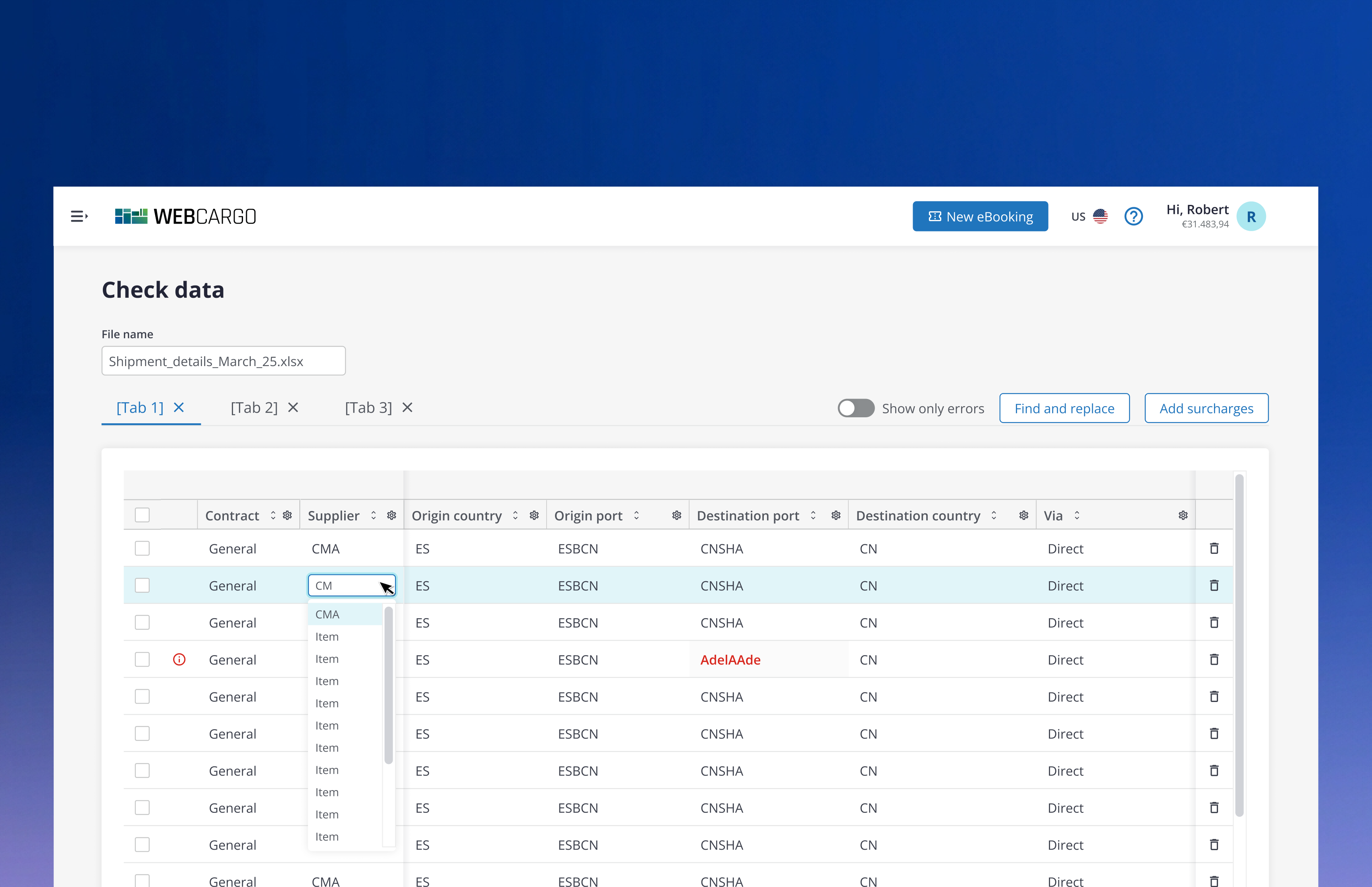Open Robert's profile avatar
This screenshot has height=887, width=1372.
click(x=1251, y=216)
